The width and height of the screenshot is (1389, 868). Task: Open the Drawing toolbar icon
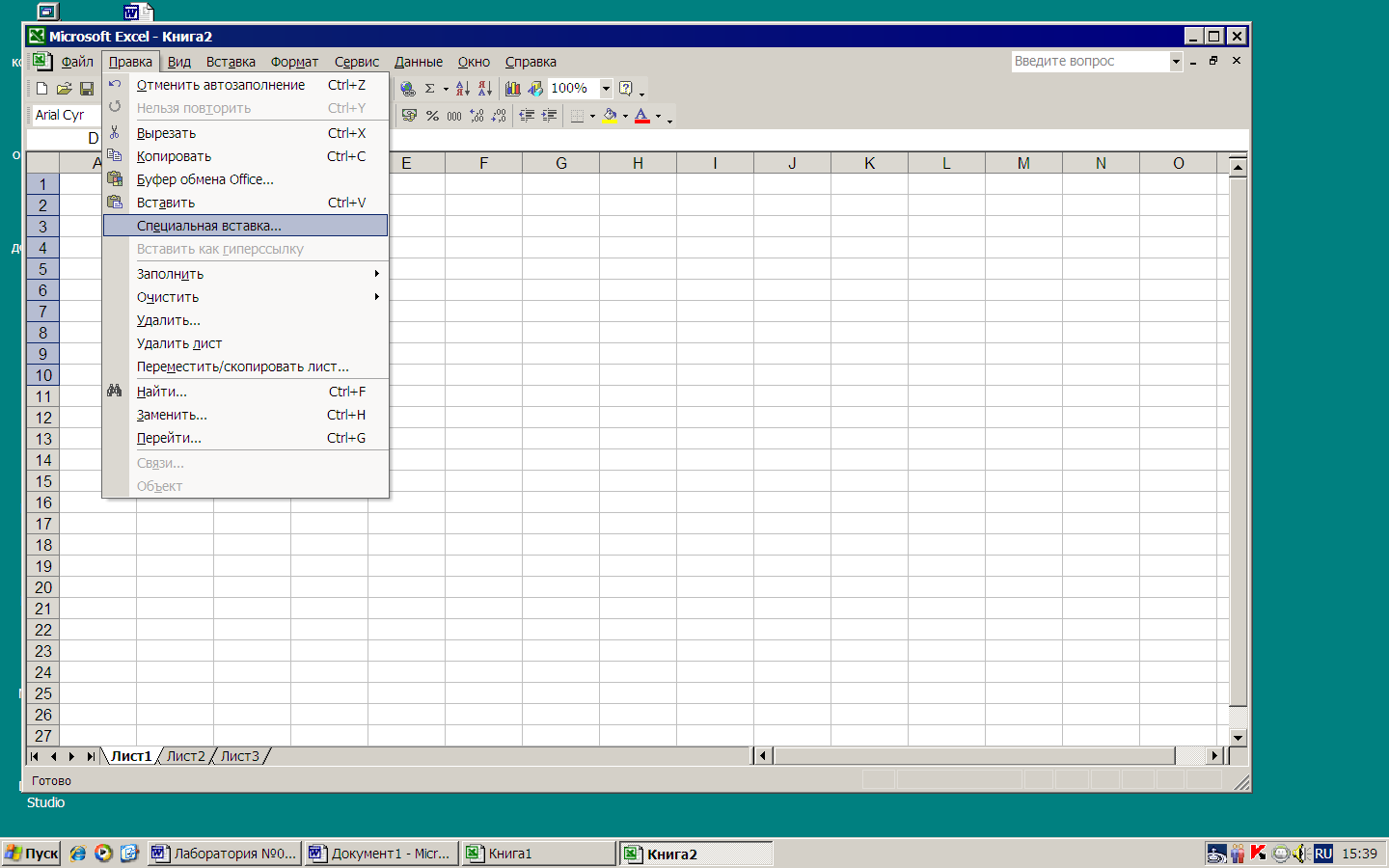535,89
